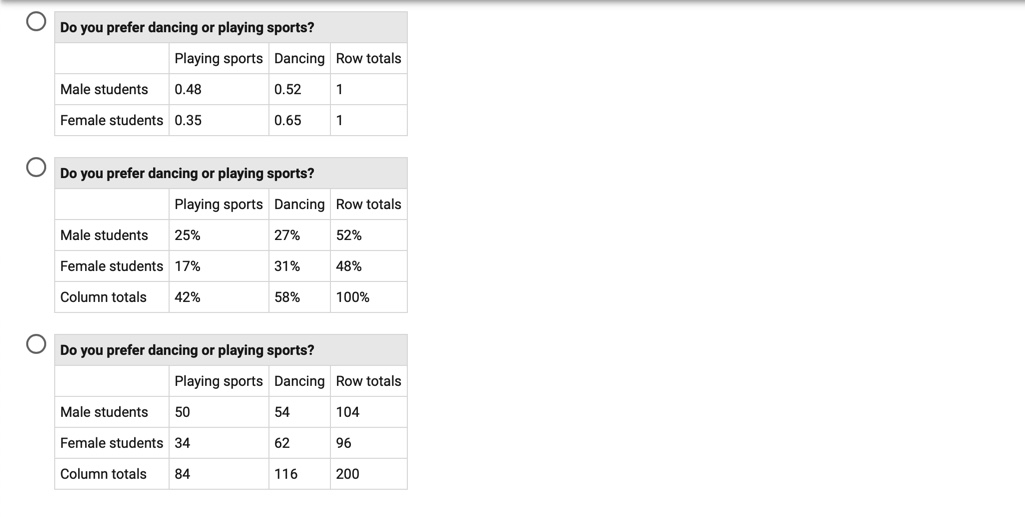Click the 25% playing sports cell
The image size is (1025, 517).
point(187,235)
